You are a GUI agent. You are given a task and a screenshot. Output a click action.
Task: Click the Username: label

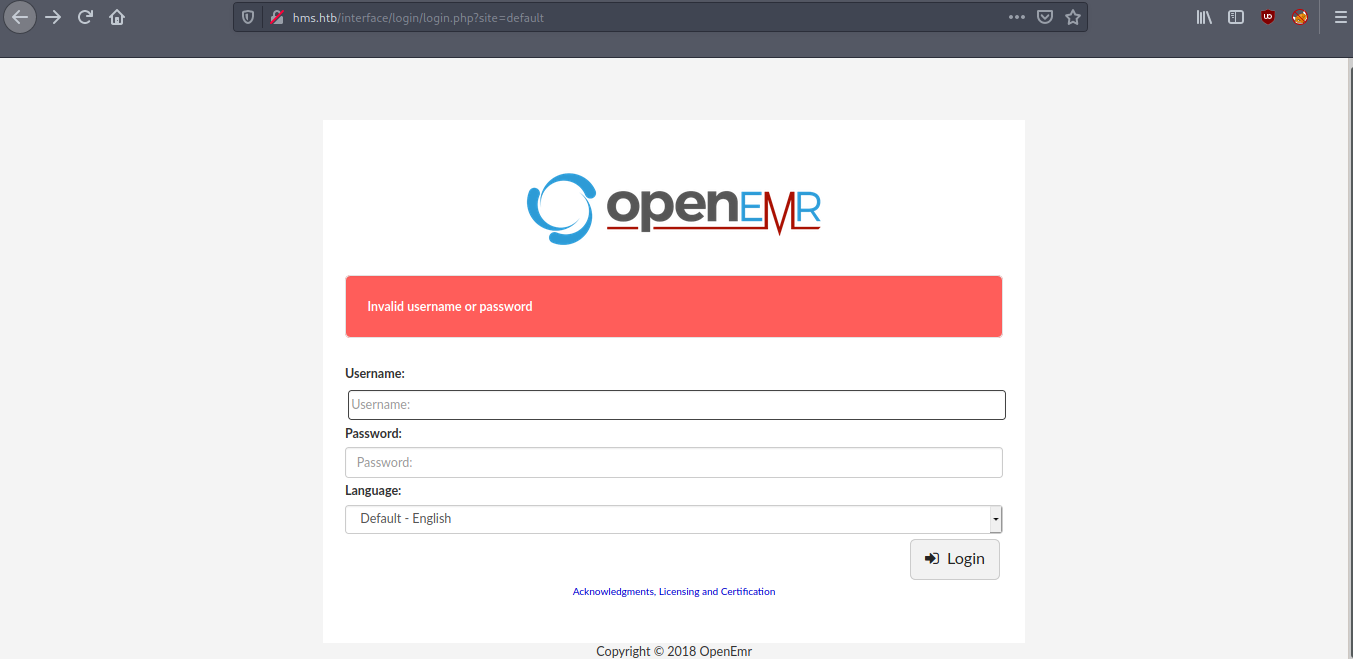click(x=375, y=373)
